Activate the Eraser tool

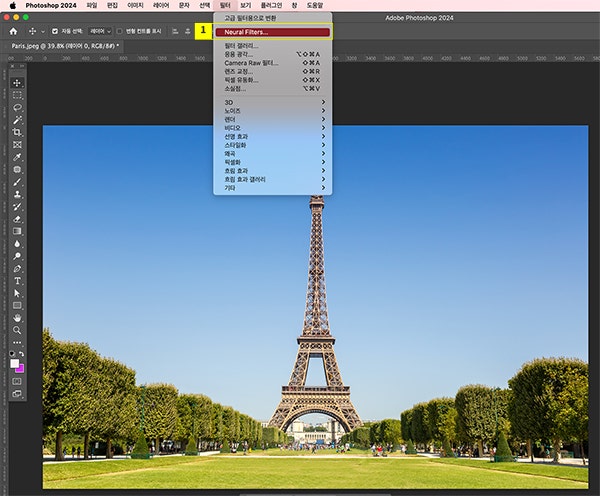[x=17, y=219]
